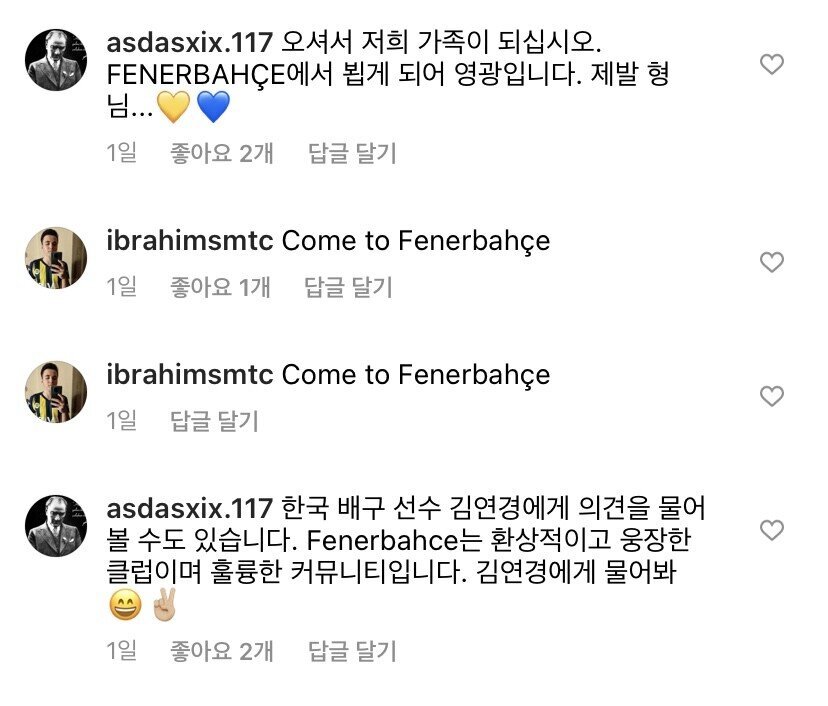
Task: Open ibrahimsmtc username on comment with 1 like
Action: click(189, 241)
